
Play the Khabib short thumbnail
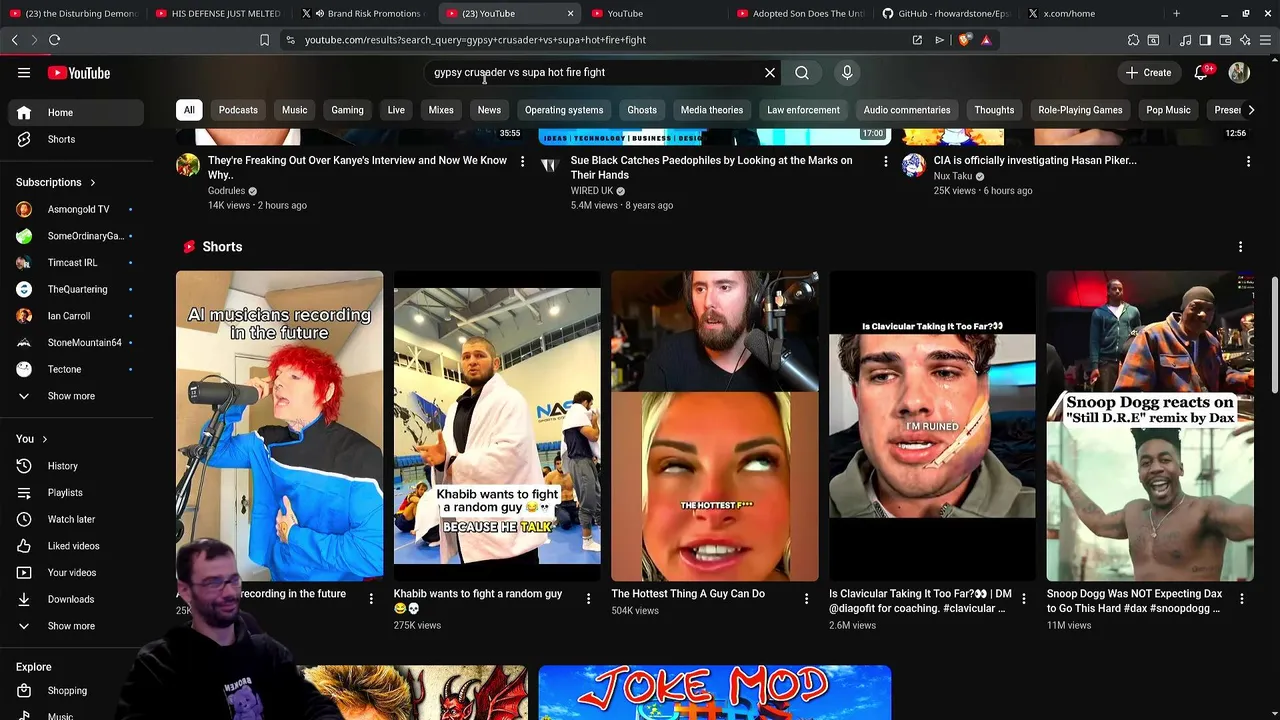(x=497, y=426)
